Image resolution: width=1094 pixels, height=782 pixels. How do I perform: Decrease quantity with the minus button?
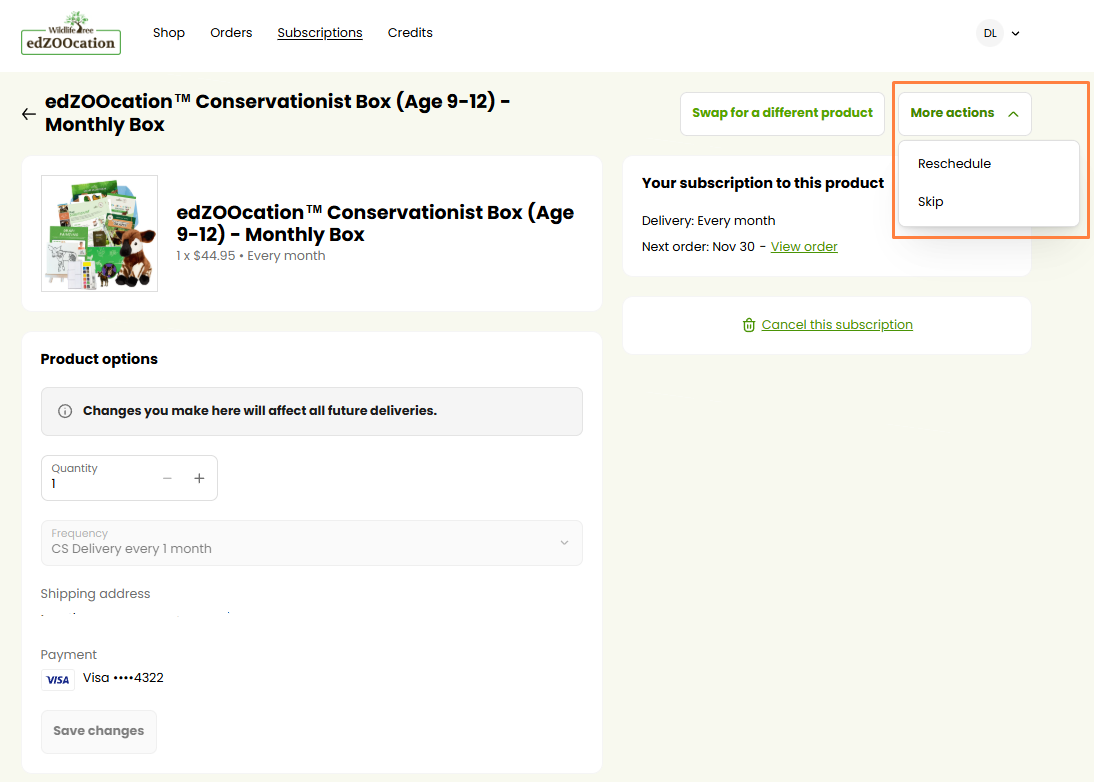pyautogui.click(x=167, y=479)
